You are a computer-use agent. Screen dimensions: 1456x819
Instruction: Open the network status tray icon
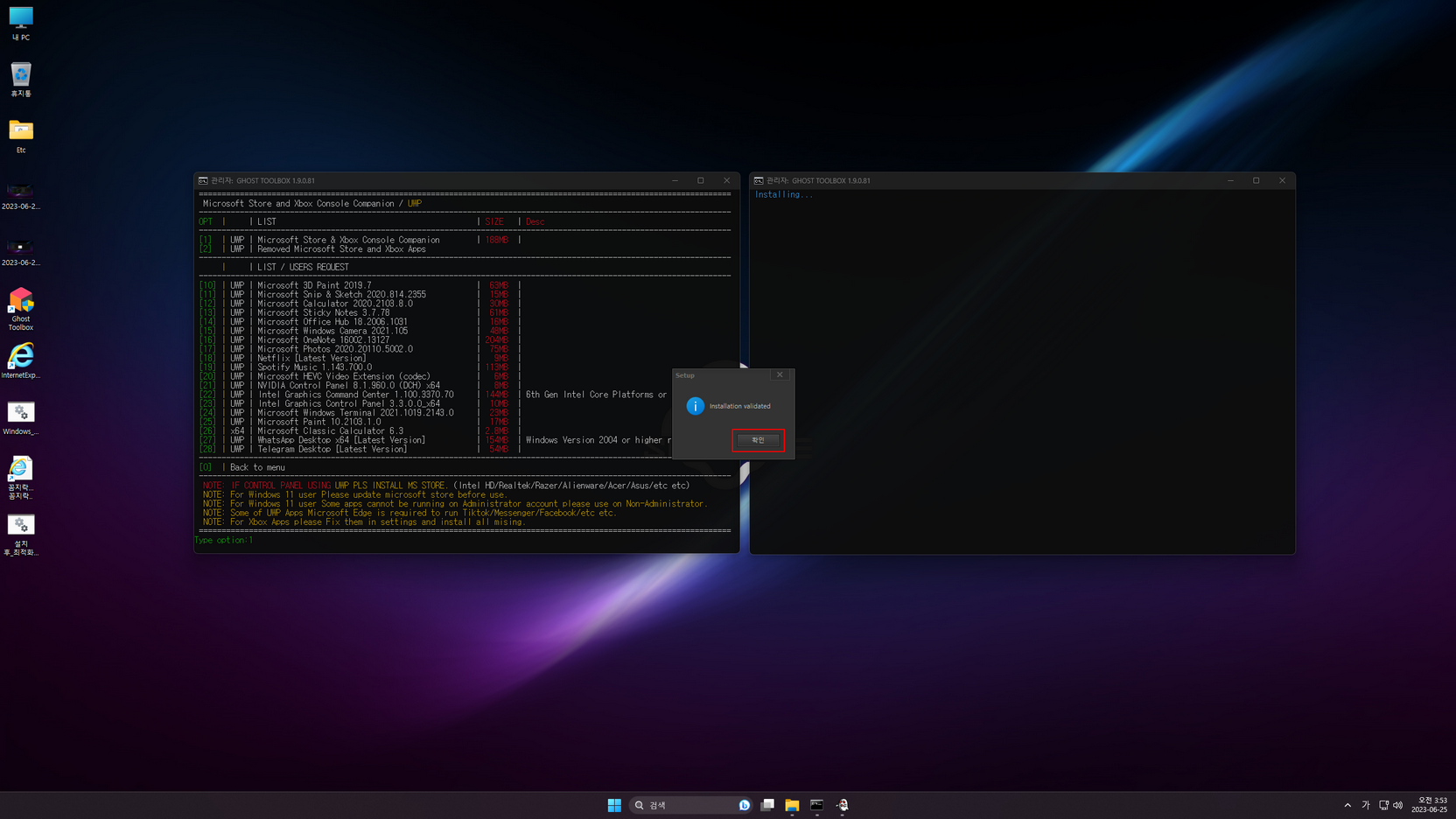[x=1383, y=805]
